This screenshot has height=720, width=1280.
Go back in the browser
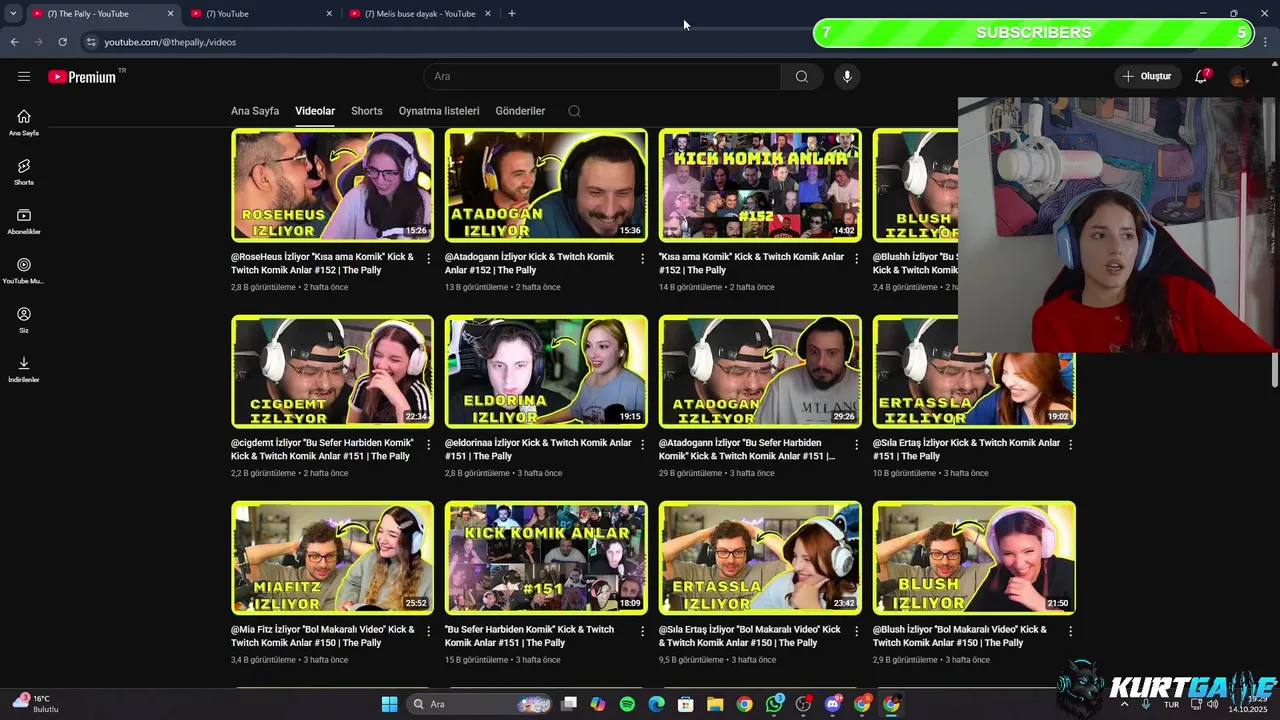tap(14, 42)
